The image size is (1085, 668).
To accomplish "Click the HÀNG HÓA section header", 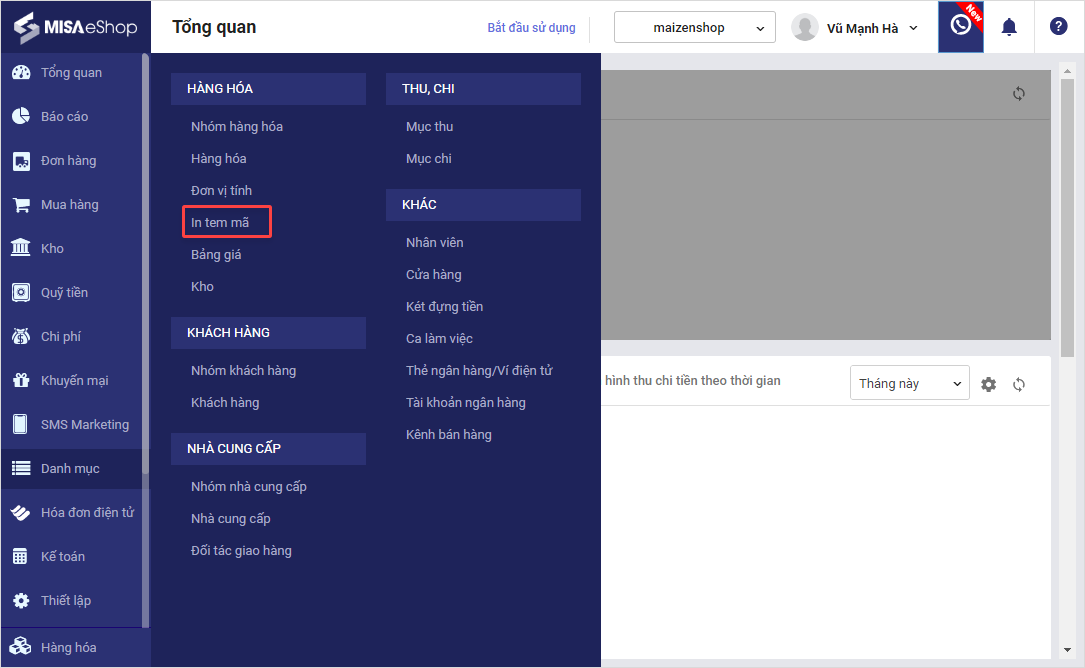I will 268,89.
